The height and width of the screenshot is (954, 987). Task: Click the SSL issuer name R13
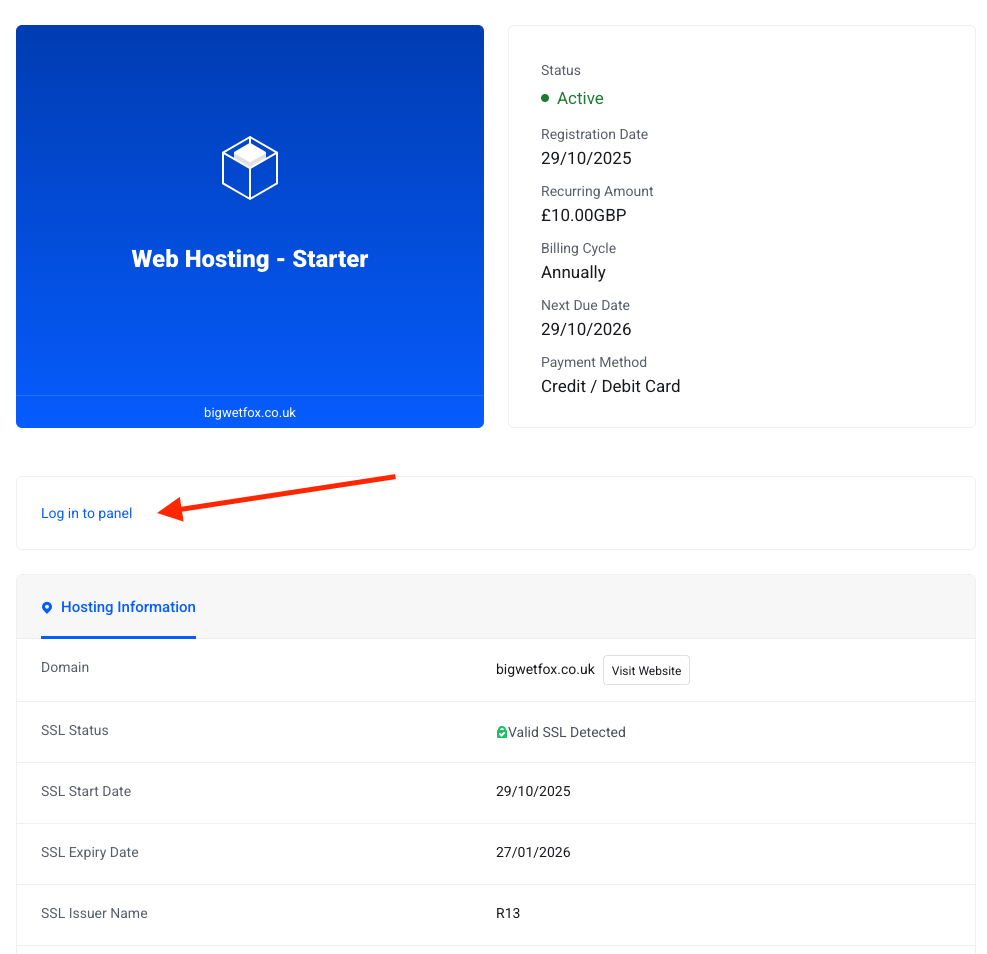point(508,913)
